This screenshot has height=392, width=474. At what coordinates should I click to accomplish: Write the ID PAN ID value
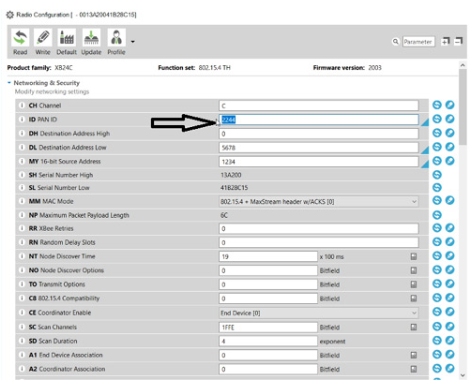(450, 119)
